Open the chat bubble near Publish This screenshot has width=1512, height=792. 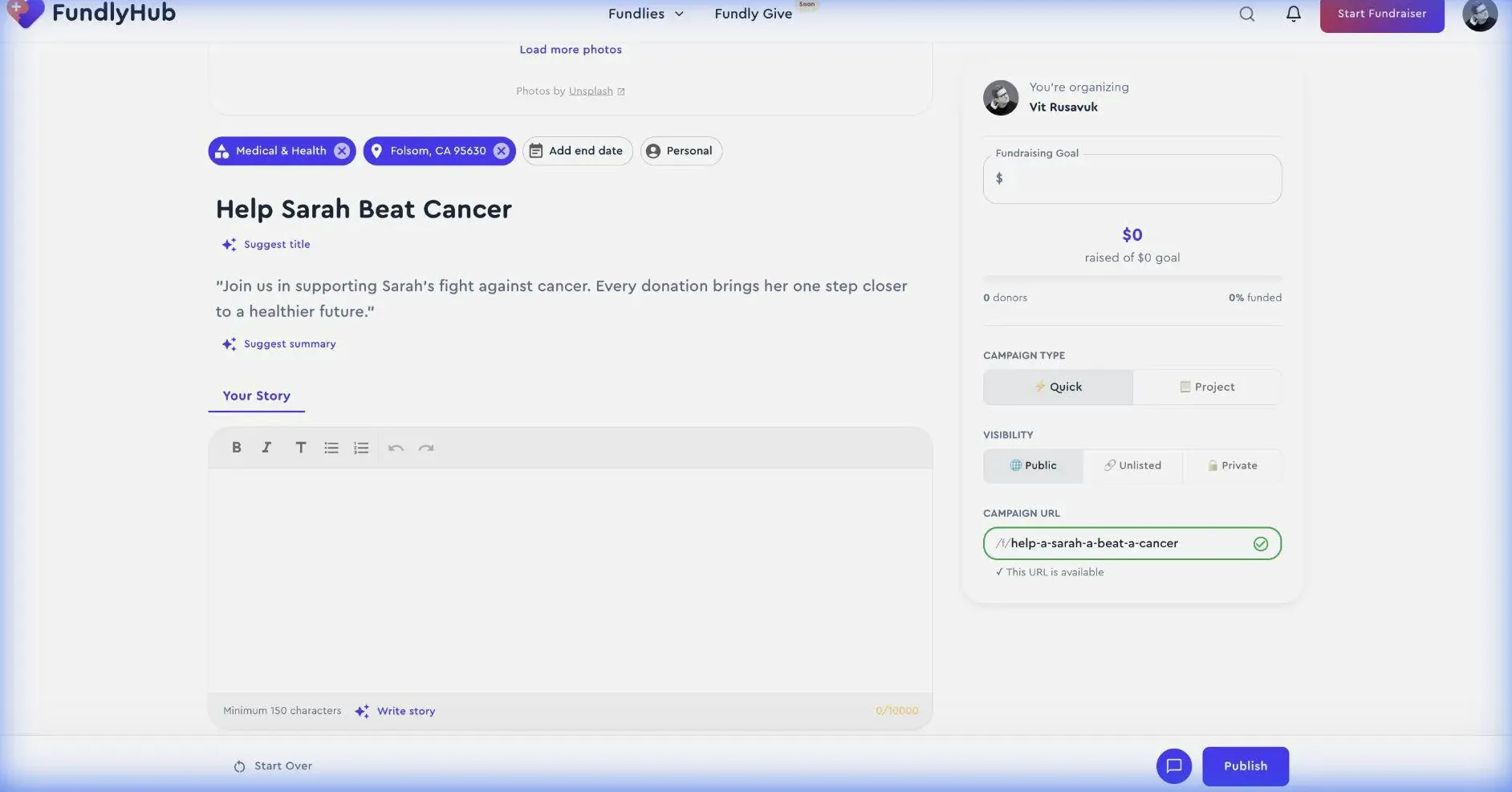1173,766
